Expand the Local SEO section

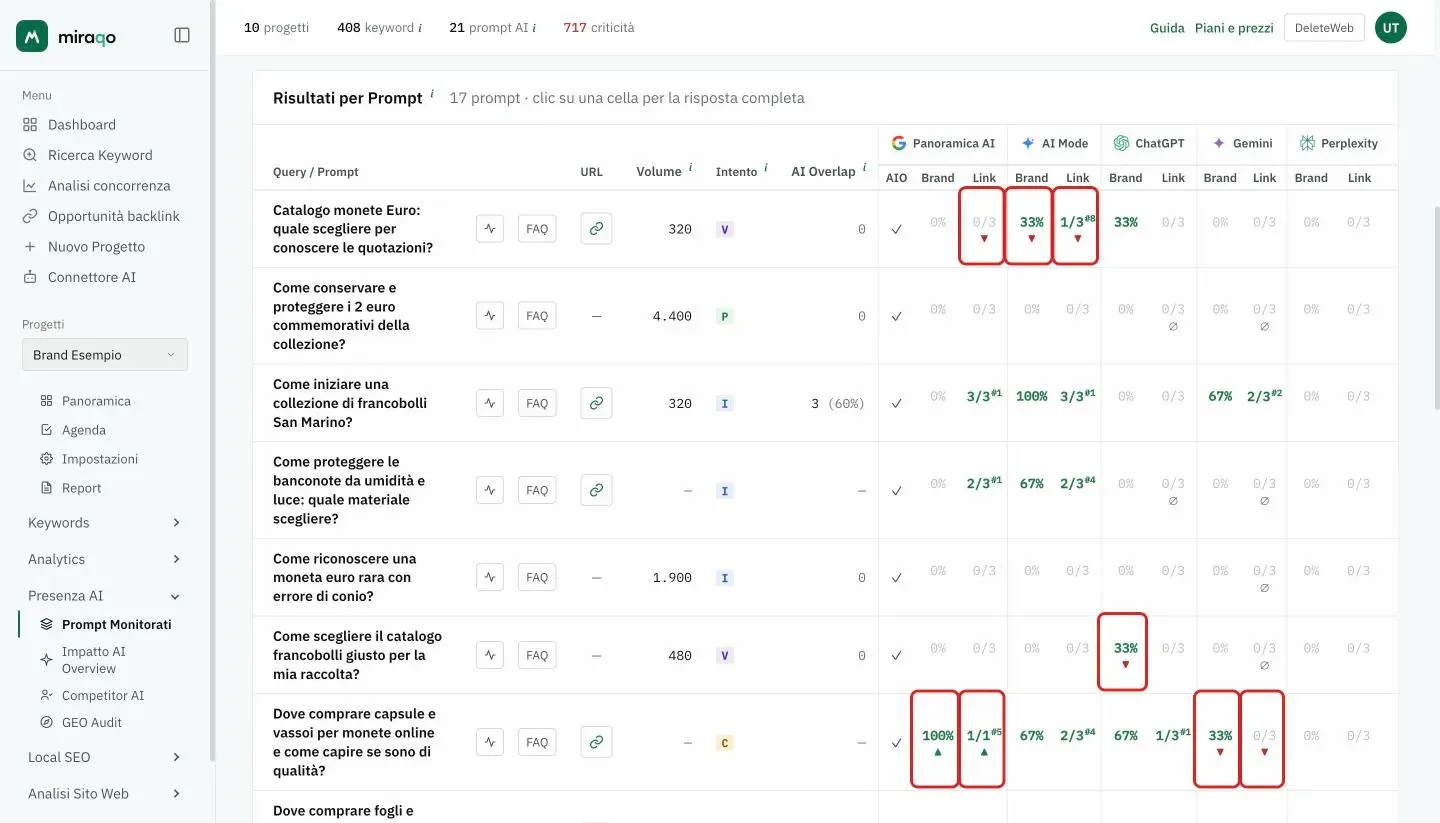tap(104, 757)
